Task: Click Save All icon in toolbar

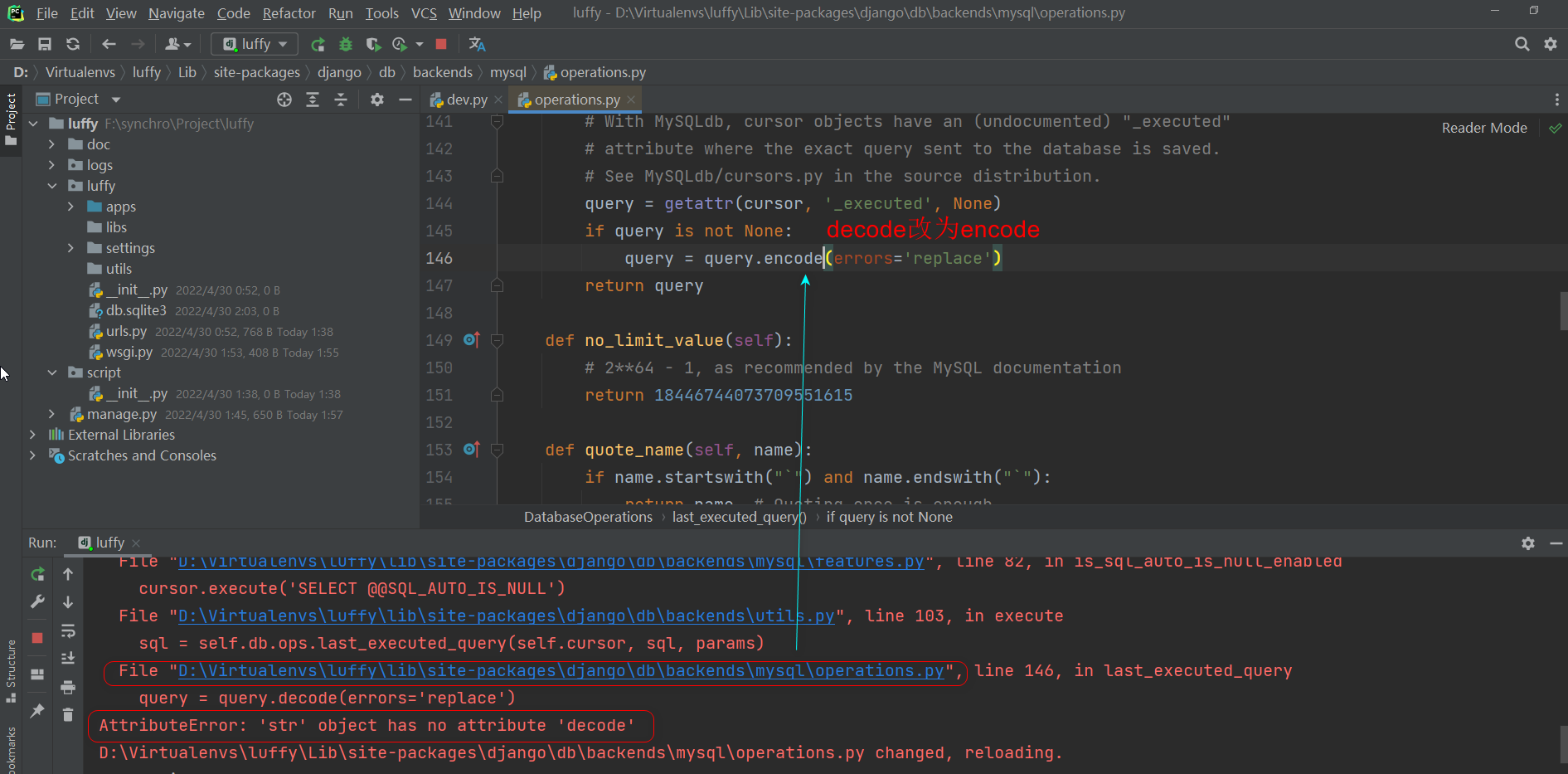Action: (x=45, y=44)
